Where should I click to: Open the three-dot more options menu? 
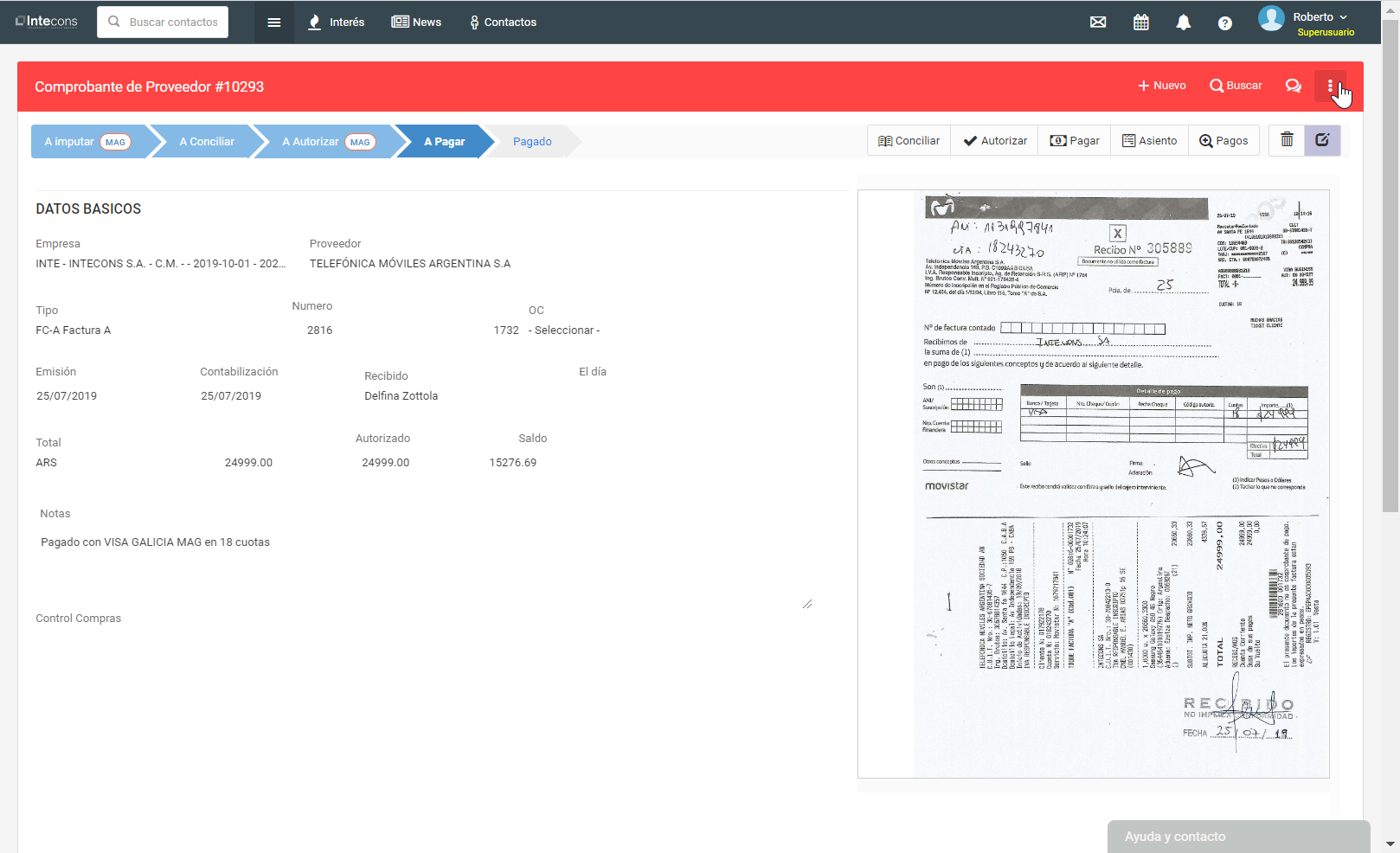(1330, 86)
